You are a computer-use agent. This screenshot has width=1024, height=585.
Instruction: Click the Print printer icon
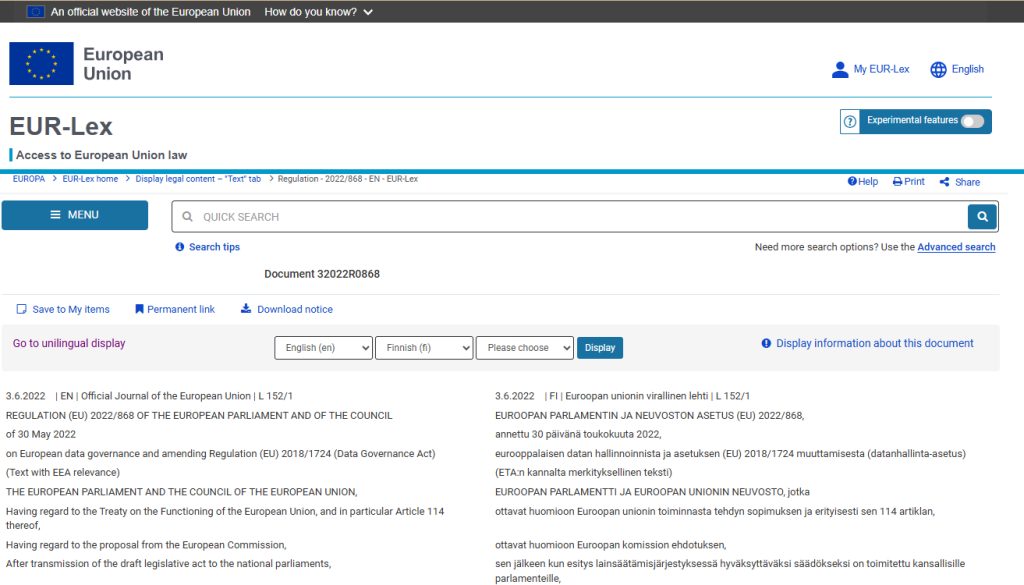coord(898,182)
